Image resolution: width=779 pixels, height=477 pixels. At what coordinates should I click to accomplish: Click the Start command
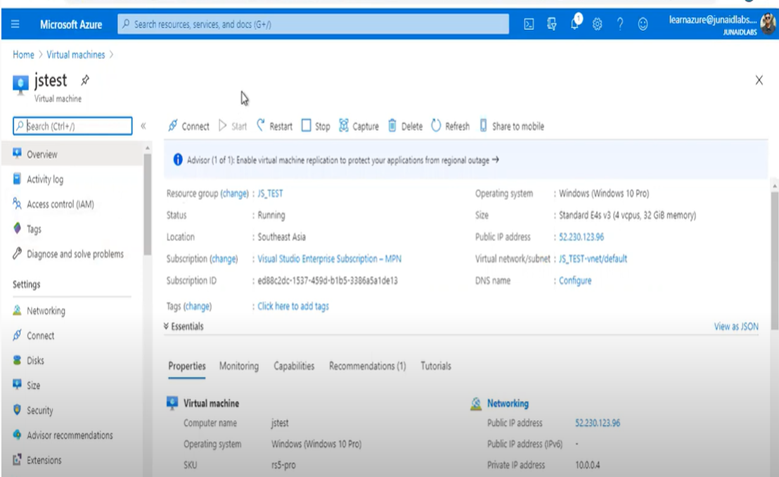(233, 126)
